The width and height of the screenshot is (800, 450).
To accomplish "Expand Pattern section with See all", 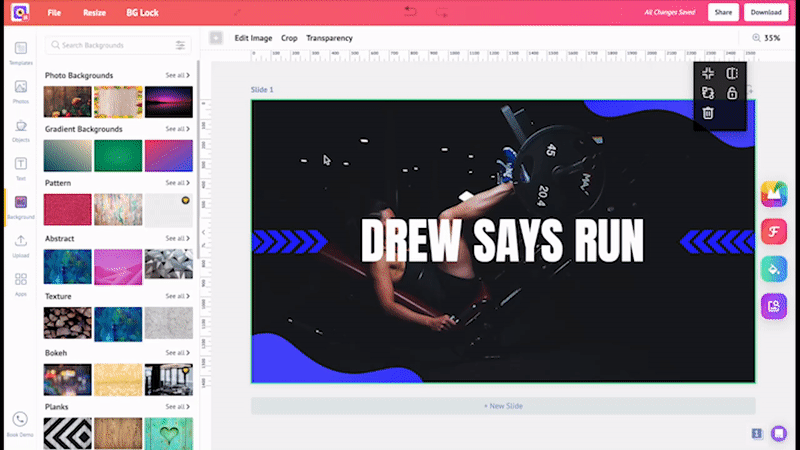I will pyautogui.click(x=178, y=183).
